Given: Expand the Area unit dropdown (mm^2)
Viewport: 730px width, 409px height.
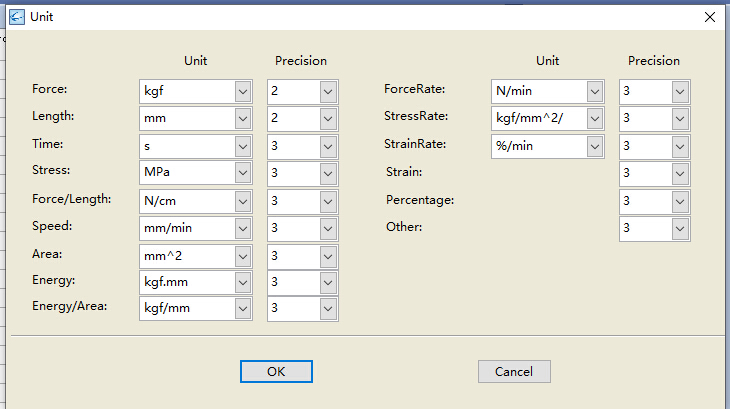Looking at the screenshot, I should [x=196, y=256].
